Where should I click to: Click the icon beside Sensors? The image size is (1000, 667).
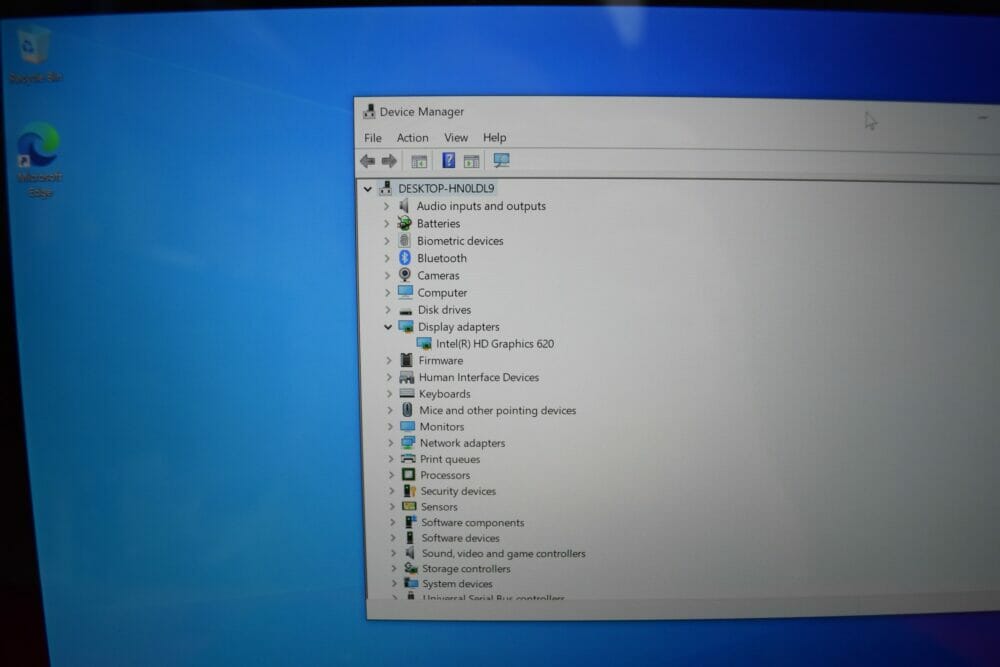pos(409,506)
